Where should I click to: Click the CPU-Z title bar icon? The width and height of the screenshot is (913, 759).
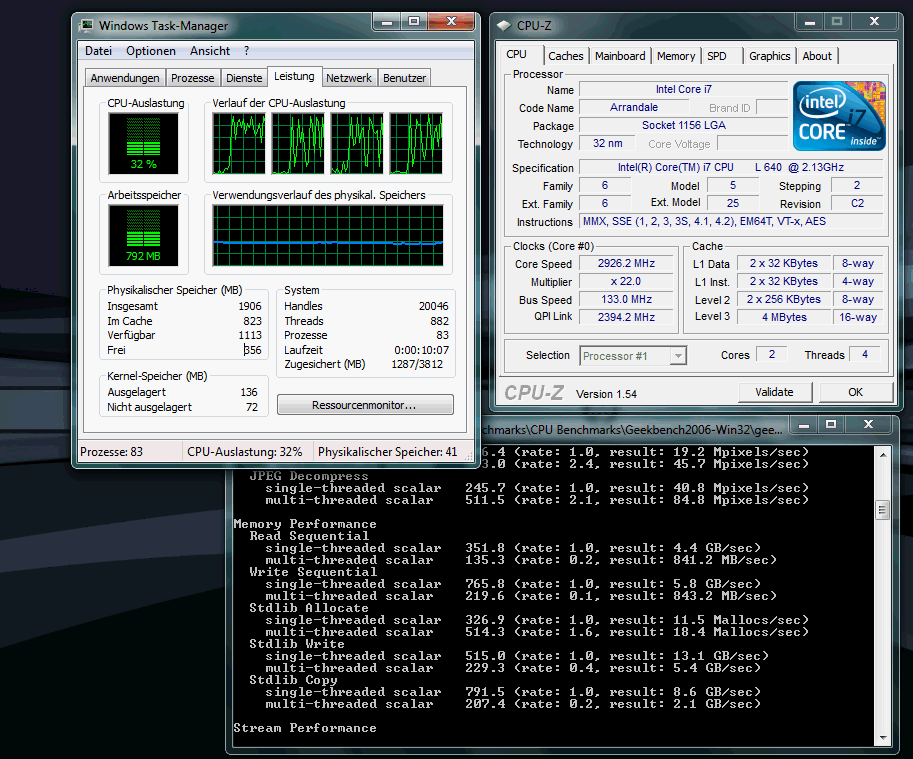(503, 26)
